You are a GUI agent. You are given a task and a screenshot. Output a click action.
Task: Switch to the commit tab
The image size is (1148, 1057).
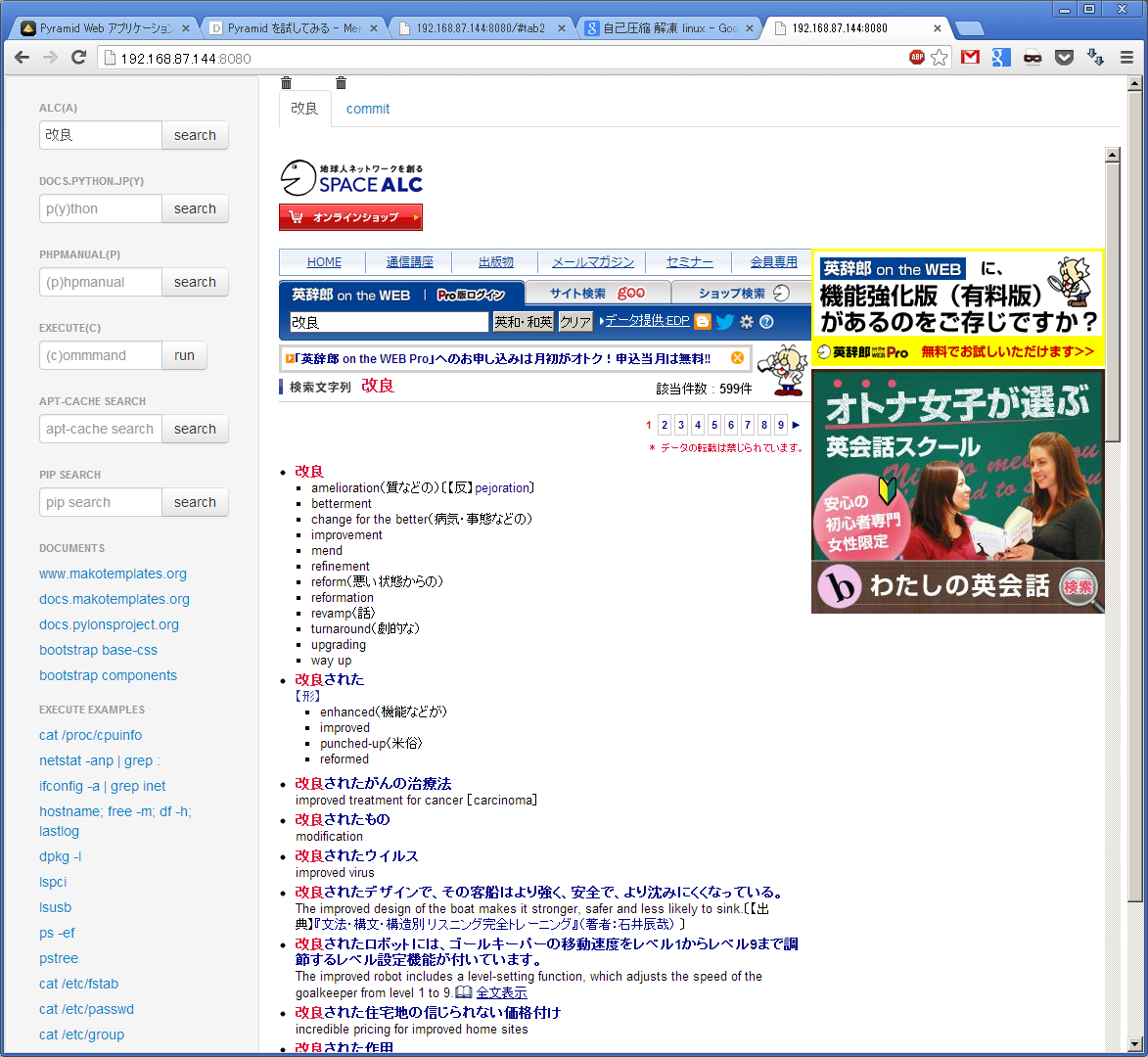[368, 109]
